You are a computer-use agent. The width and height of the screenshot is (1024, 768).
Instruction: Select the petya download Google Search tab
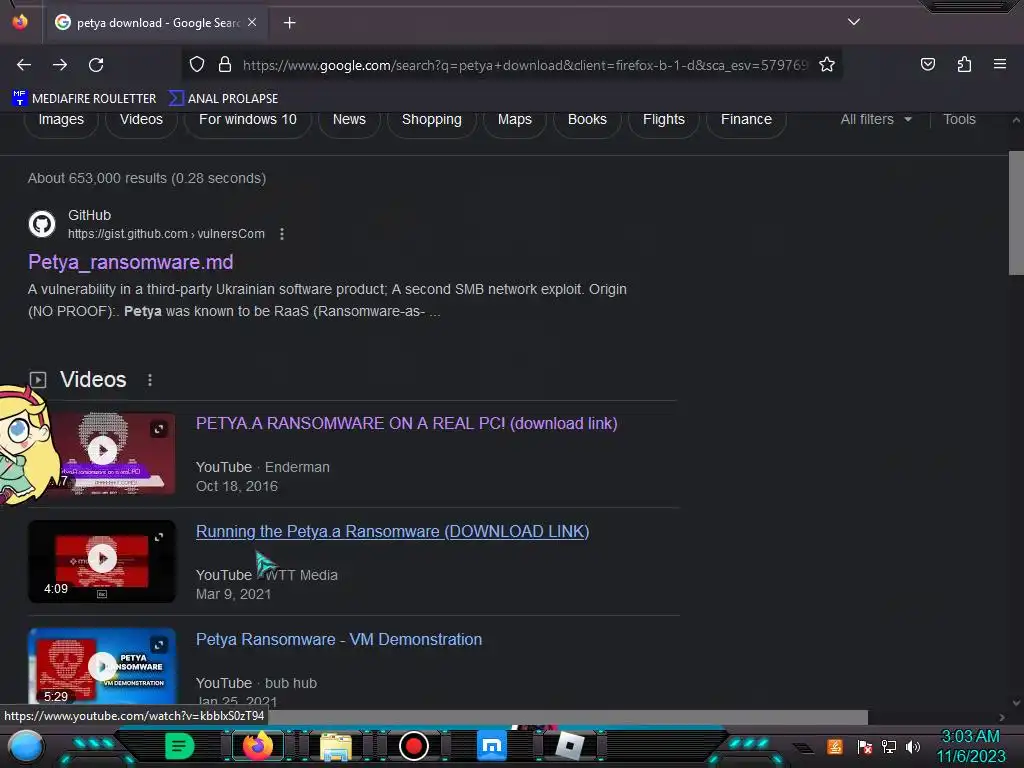click(x=155, y=23)
